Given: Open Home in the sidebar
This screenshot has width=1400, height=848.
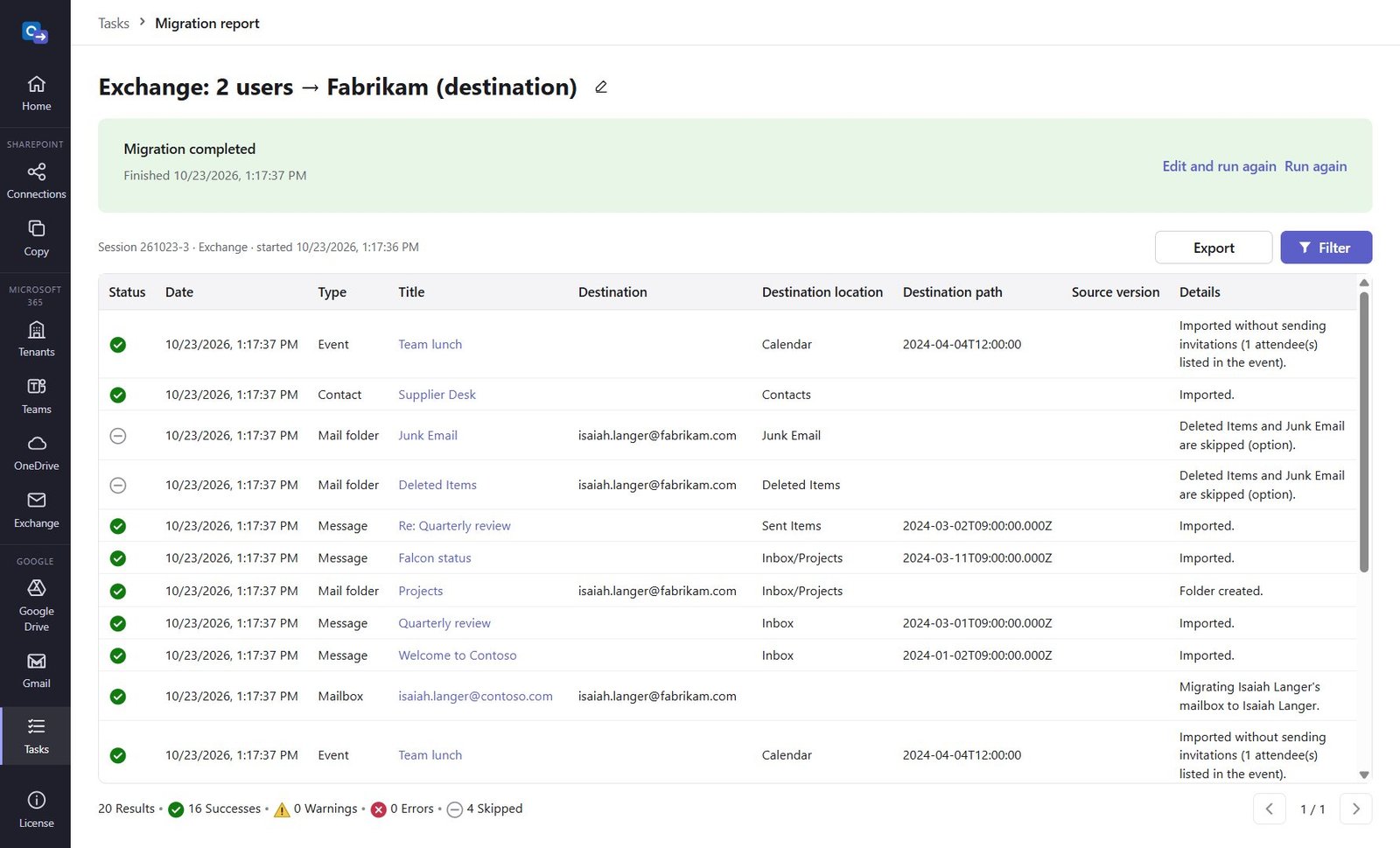Looking at the screenshot, I should click(36, 94).
